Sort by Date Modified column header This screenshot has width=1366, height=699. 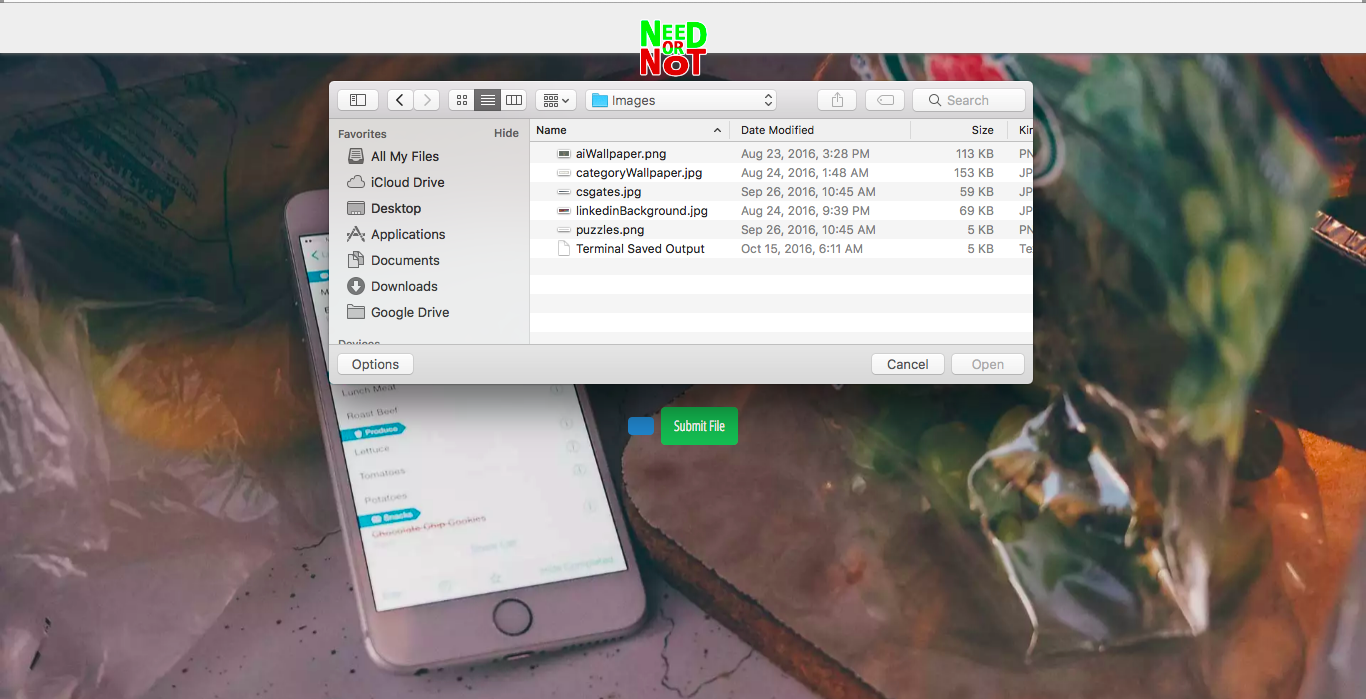pos(820,130)
